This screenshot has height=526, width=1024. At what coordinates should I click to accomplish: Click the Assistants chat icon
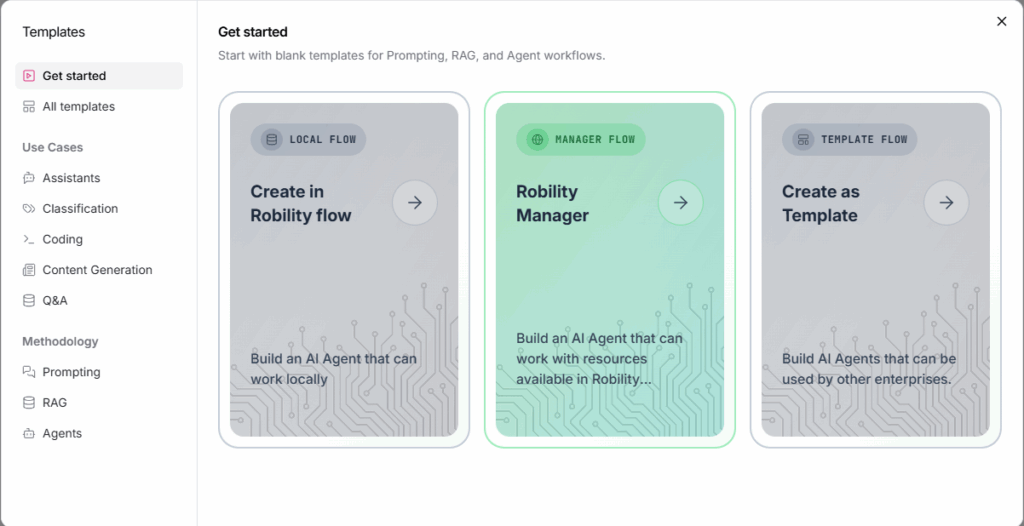[29, 178]
